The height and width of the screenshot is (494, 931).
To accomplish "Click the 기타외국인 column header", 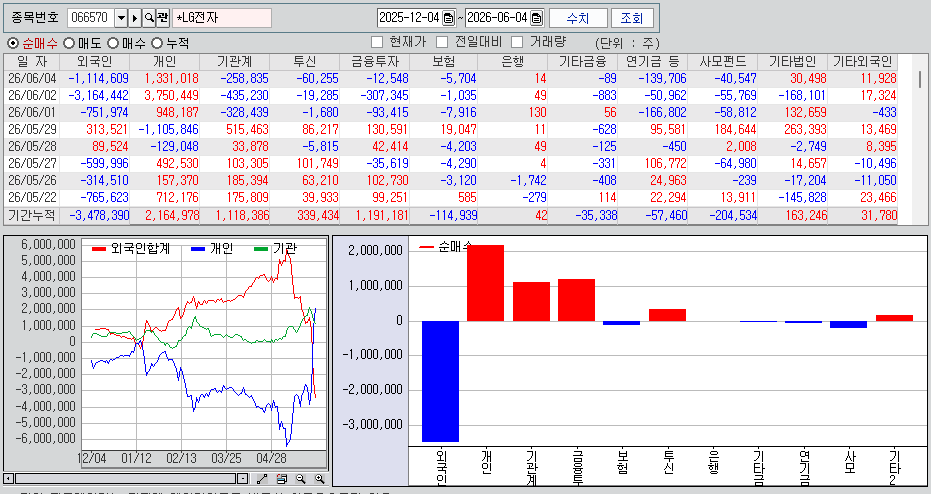I will 862,62.
